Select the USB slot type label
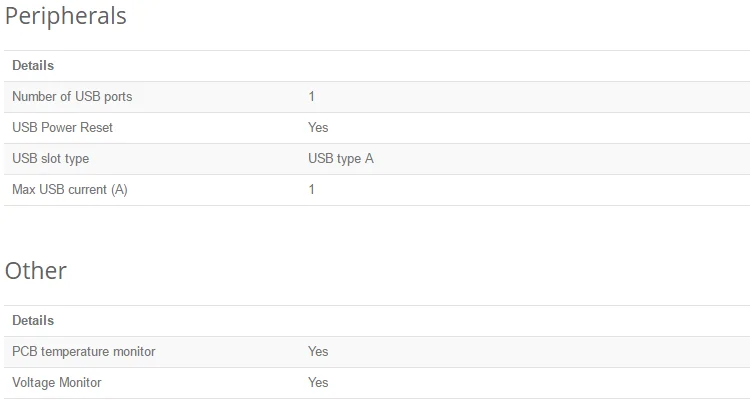This screenshot has height=400, width=750. [50, 159]
